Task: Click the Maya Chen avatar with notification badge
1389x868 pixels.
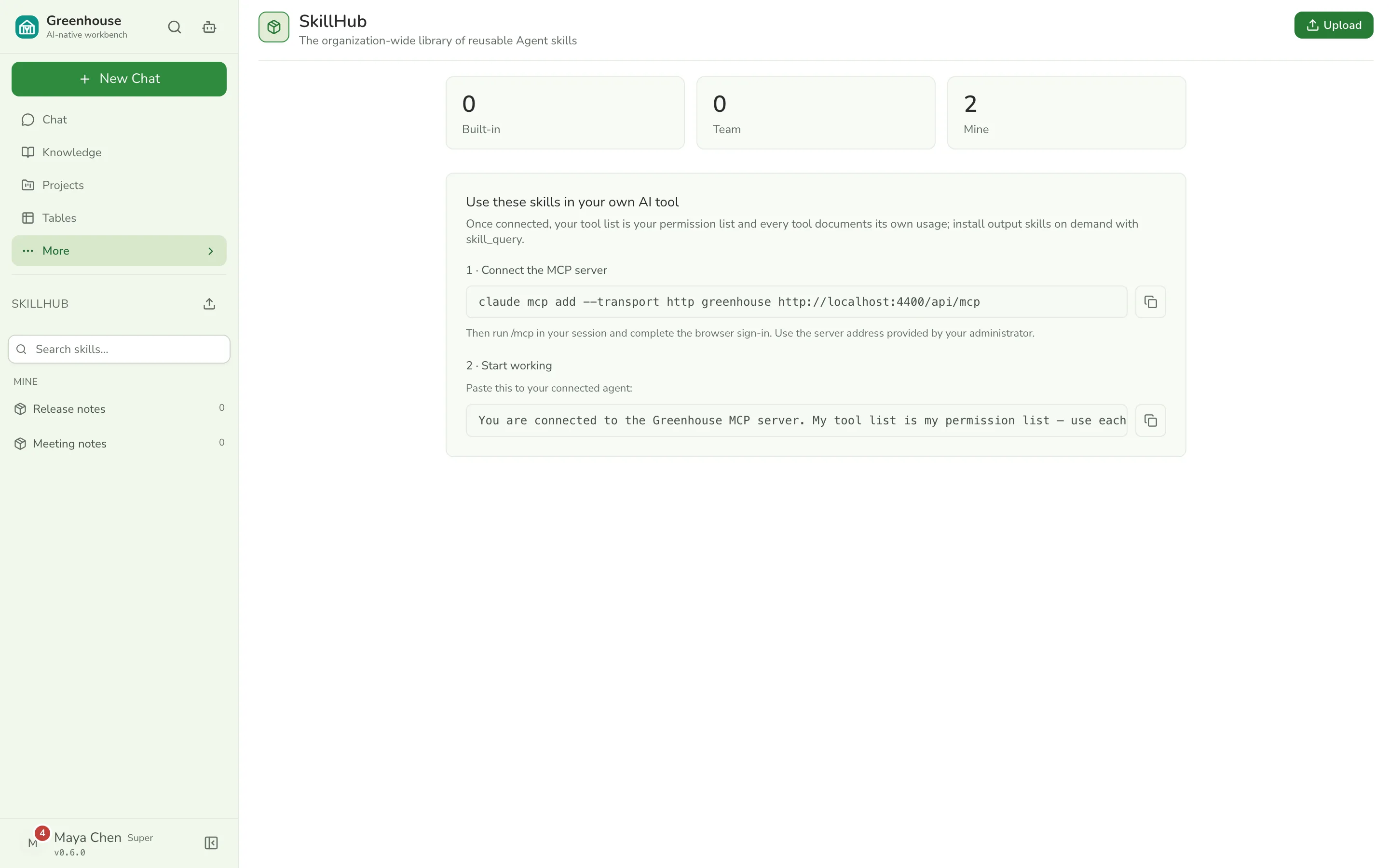Action: (x=33, y=843)
